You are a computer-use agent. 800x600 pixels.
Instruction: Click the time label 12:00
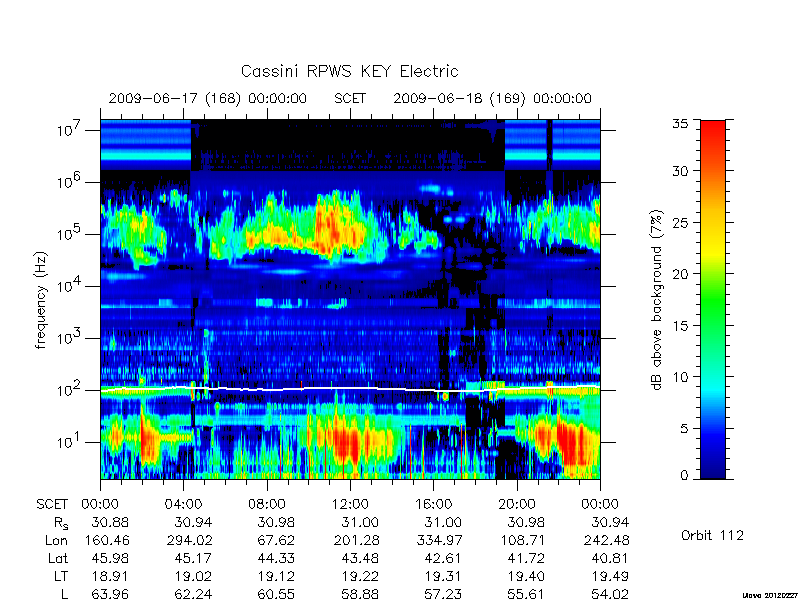point(350,504)
